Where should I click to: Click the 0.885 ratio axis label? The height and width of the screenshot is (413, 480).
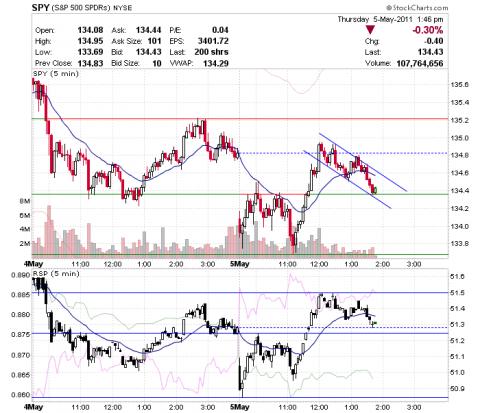pyautogui.click(x=21, y=295)
